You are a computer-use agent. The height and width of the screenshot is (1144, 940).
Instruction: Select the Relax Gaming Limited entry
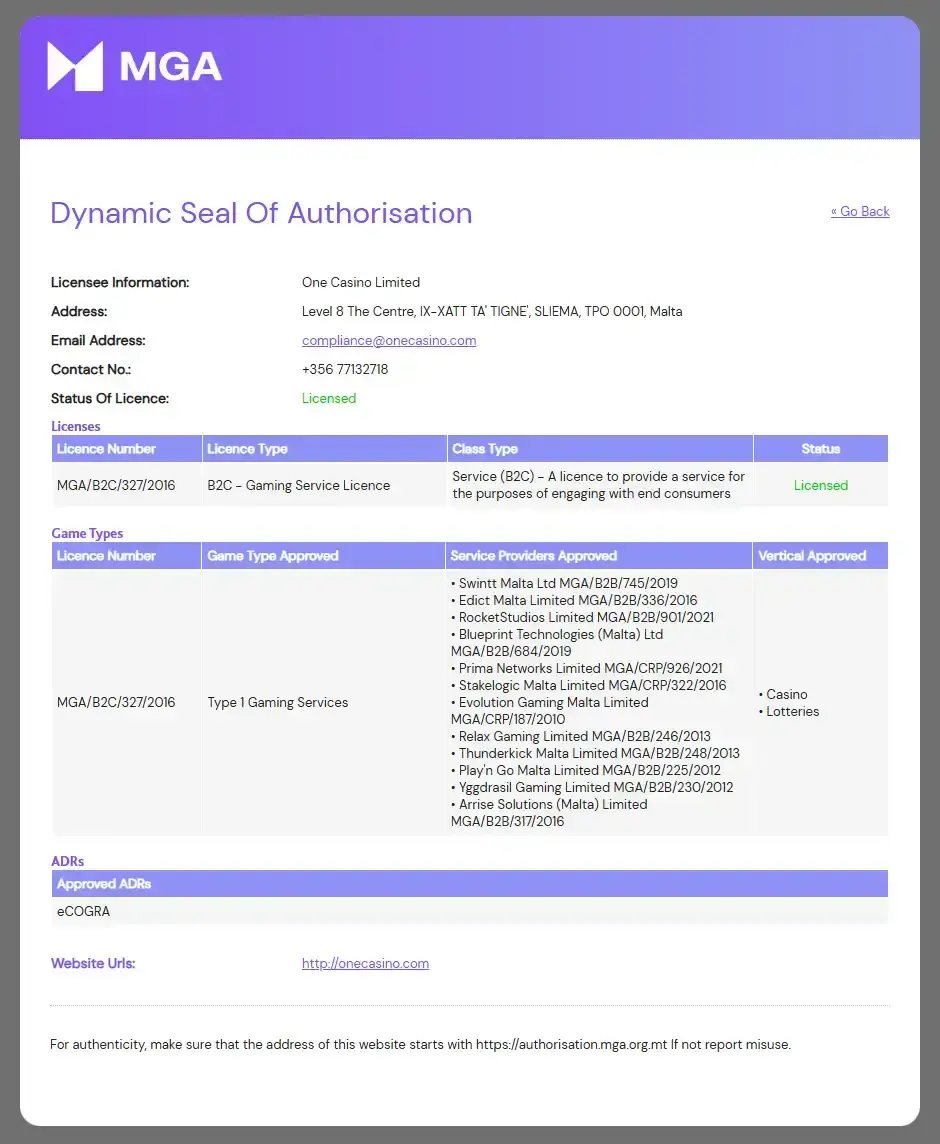581,736
